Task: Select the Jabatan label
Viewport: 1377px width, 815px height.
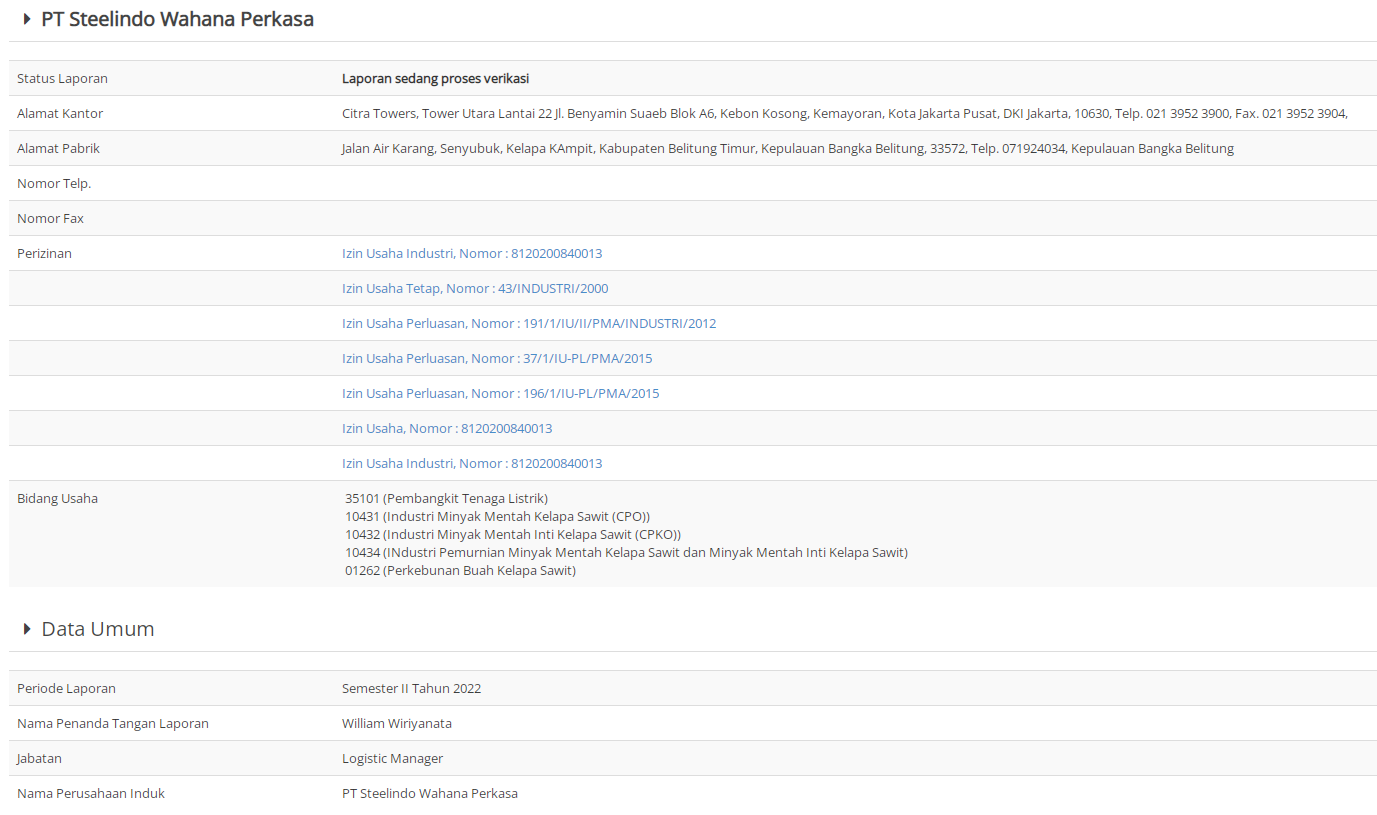Action: click(x=39, y=758)
